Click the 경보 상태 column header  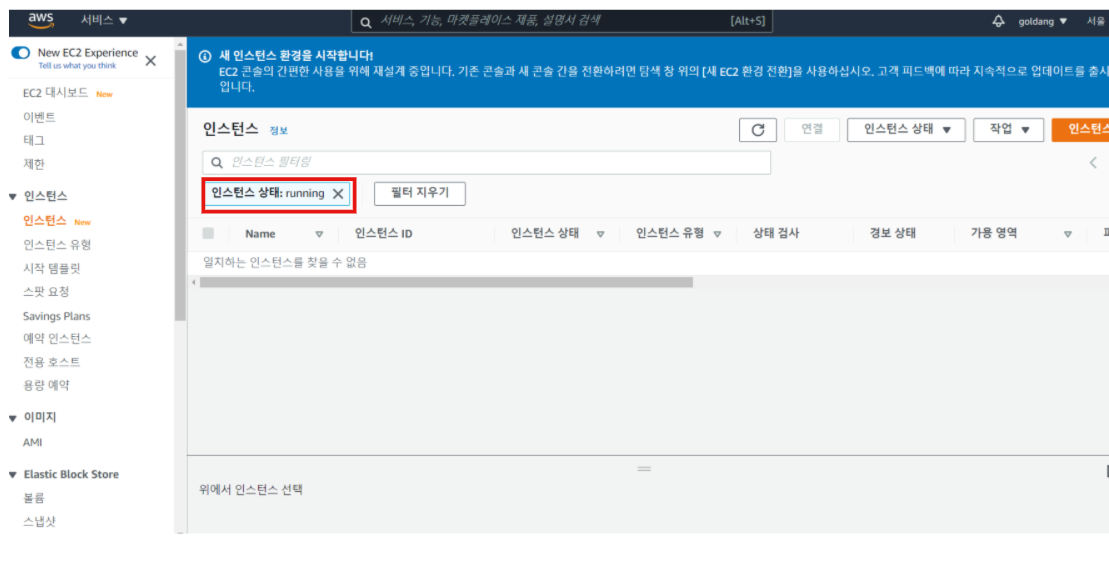[x=893, y=234]
